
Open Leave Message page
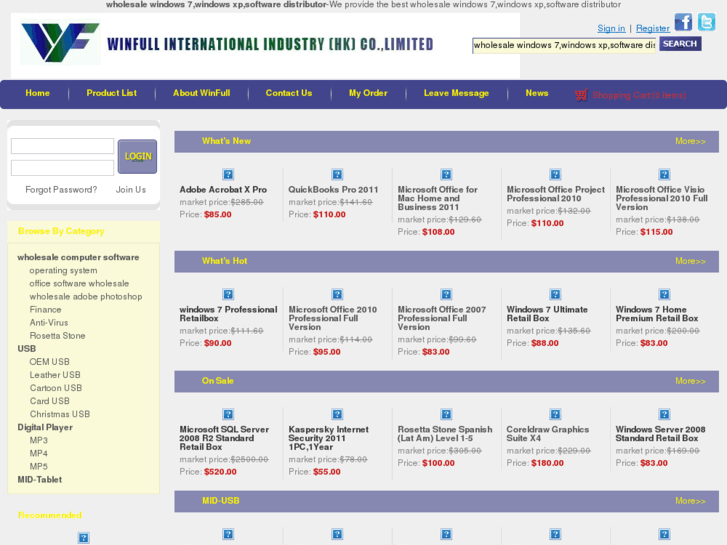pos(456,93)
